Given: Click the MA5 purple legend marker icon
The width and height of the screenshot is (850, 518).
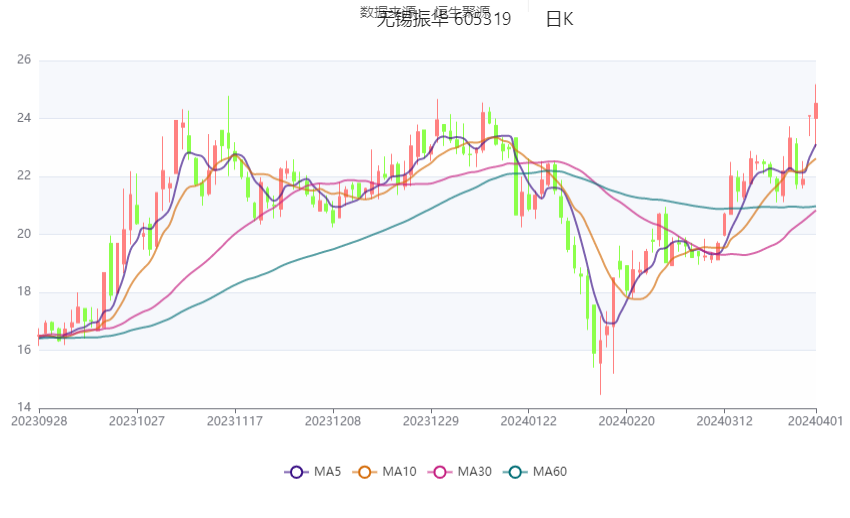Looking at the screenshot, I should (295, 472).
